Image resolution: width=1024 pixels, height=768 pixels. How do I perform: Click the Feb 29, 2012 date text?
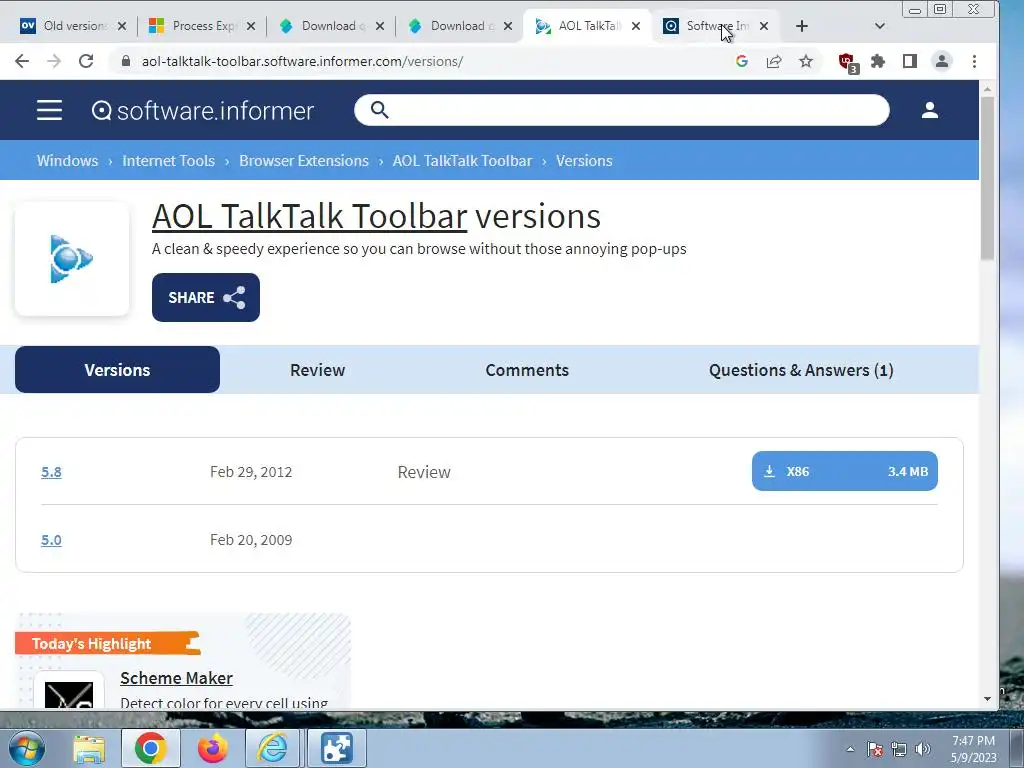pos(251,472)
